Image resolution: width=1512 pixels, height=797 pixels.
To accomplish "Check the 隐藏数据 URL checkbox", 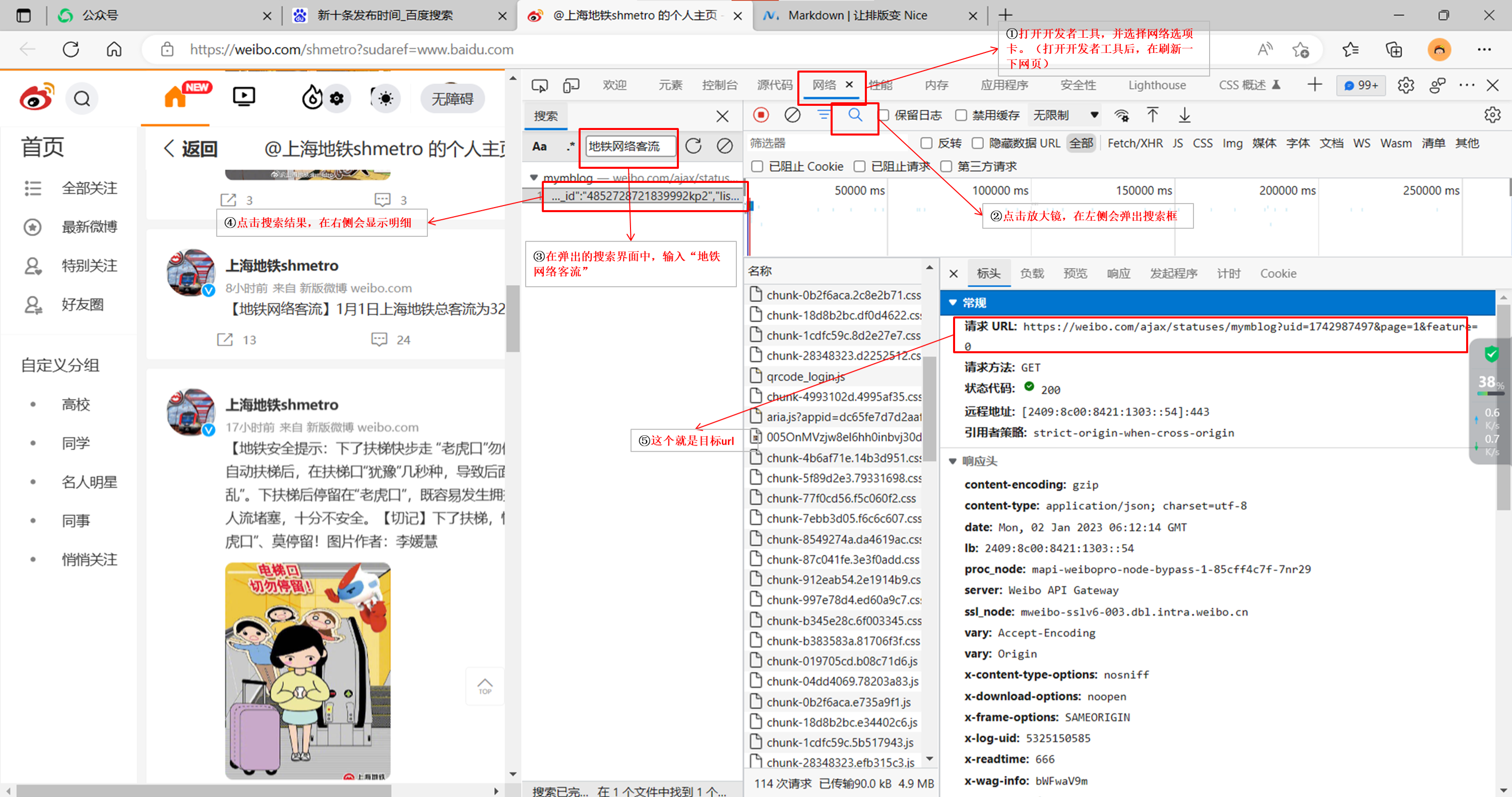I will pos(977,143).
